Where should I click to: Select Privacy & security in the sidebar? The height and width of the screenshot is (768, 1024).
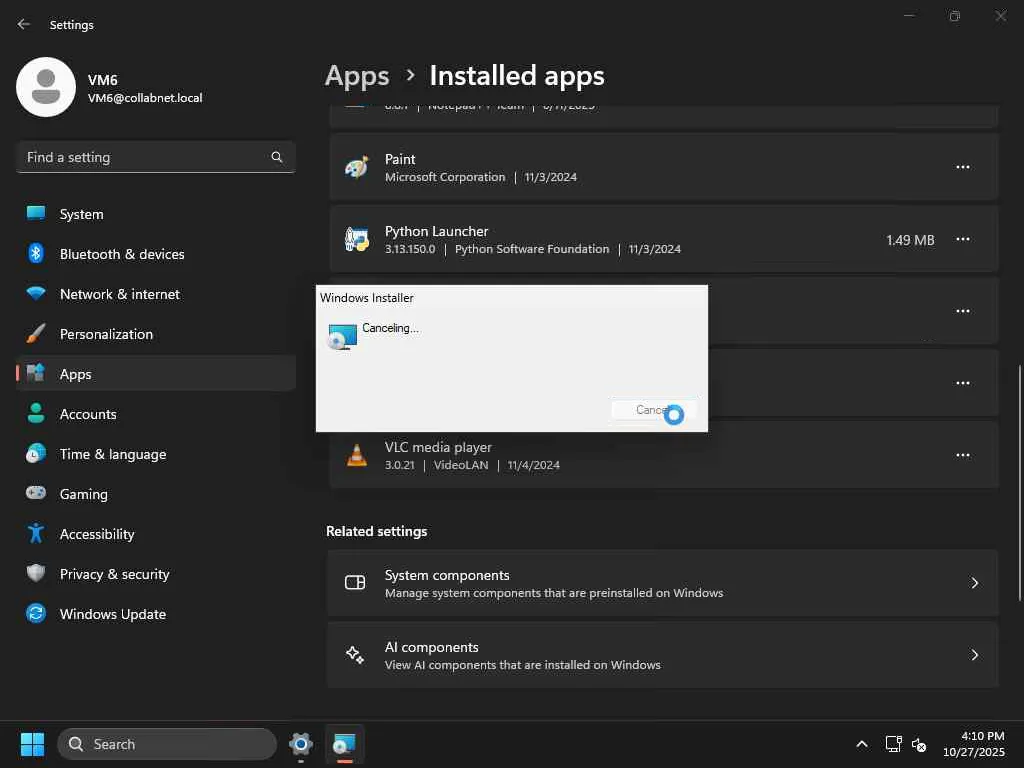click(114, 574)
